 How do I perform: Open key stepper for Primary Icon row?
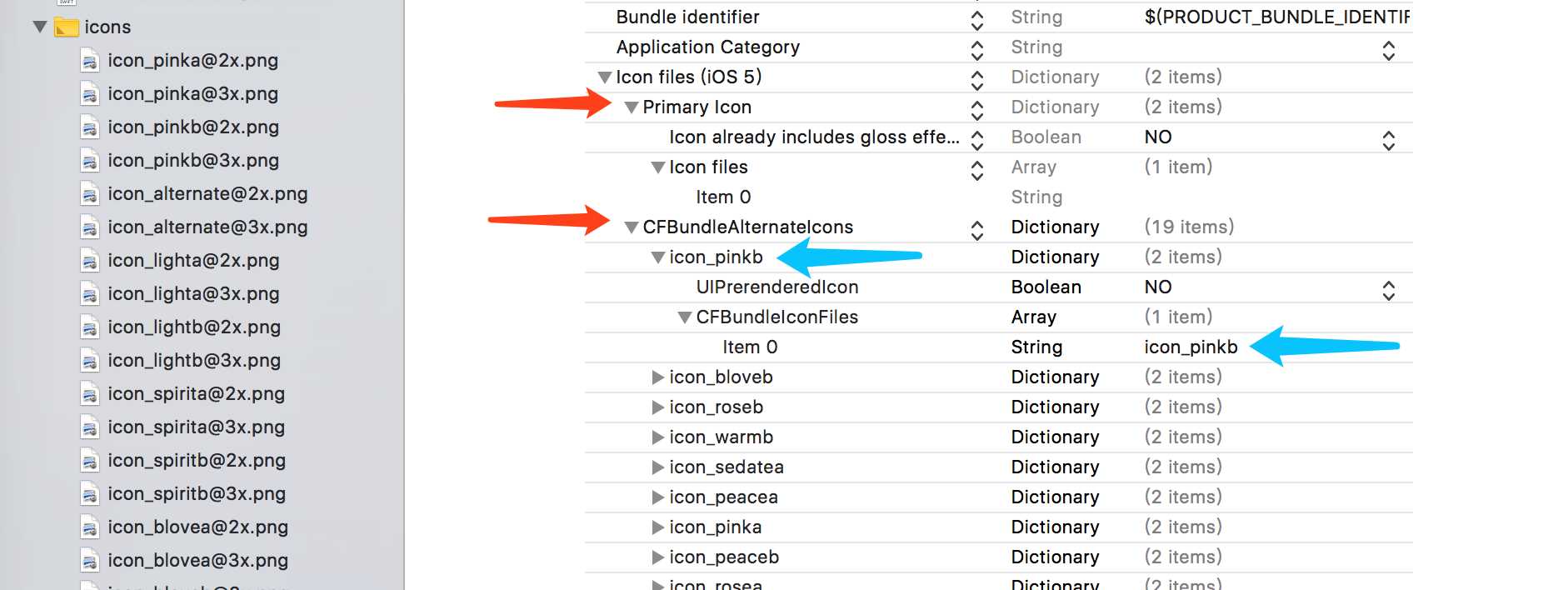pyautogui.click(x=977, y=110)
